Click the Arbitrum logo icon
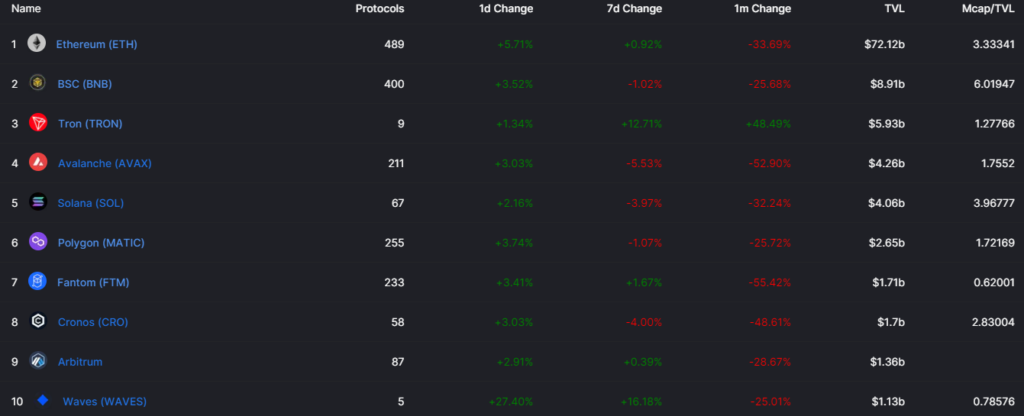Image resolution: width=1024 pixels, height=416 pixels. (x=38, y=361)
